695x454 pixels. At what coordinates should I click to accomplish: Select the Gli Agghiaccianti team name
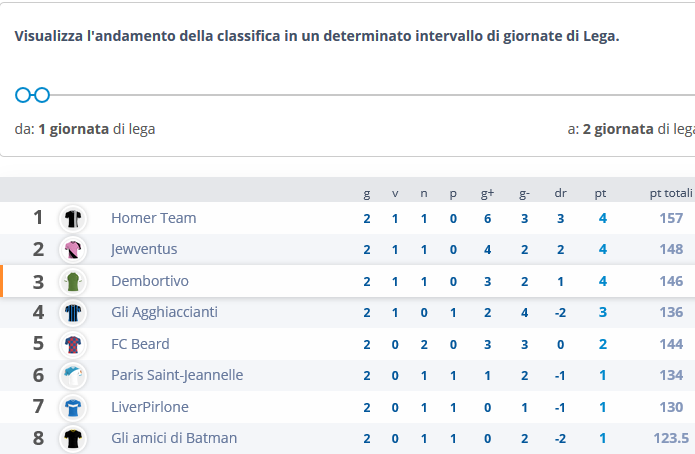[x=164, y=312]
